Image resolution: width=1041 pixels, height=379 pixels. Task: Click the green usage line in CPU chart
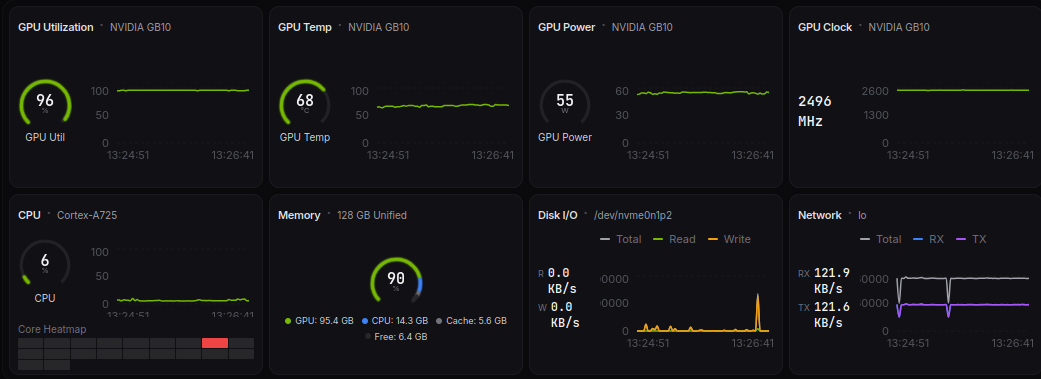click(x=183, y=301)
